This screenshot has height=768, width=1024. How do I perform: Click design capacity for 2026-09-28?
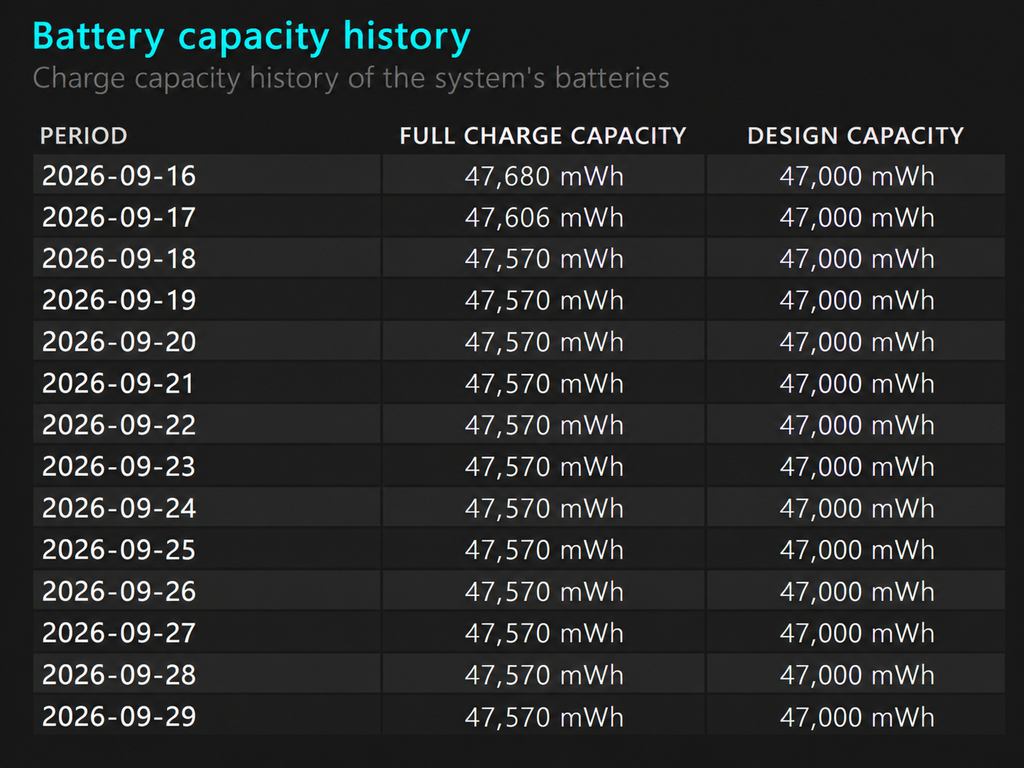click(857, 675)
